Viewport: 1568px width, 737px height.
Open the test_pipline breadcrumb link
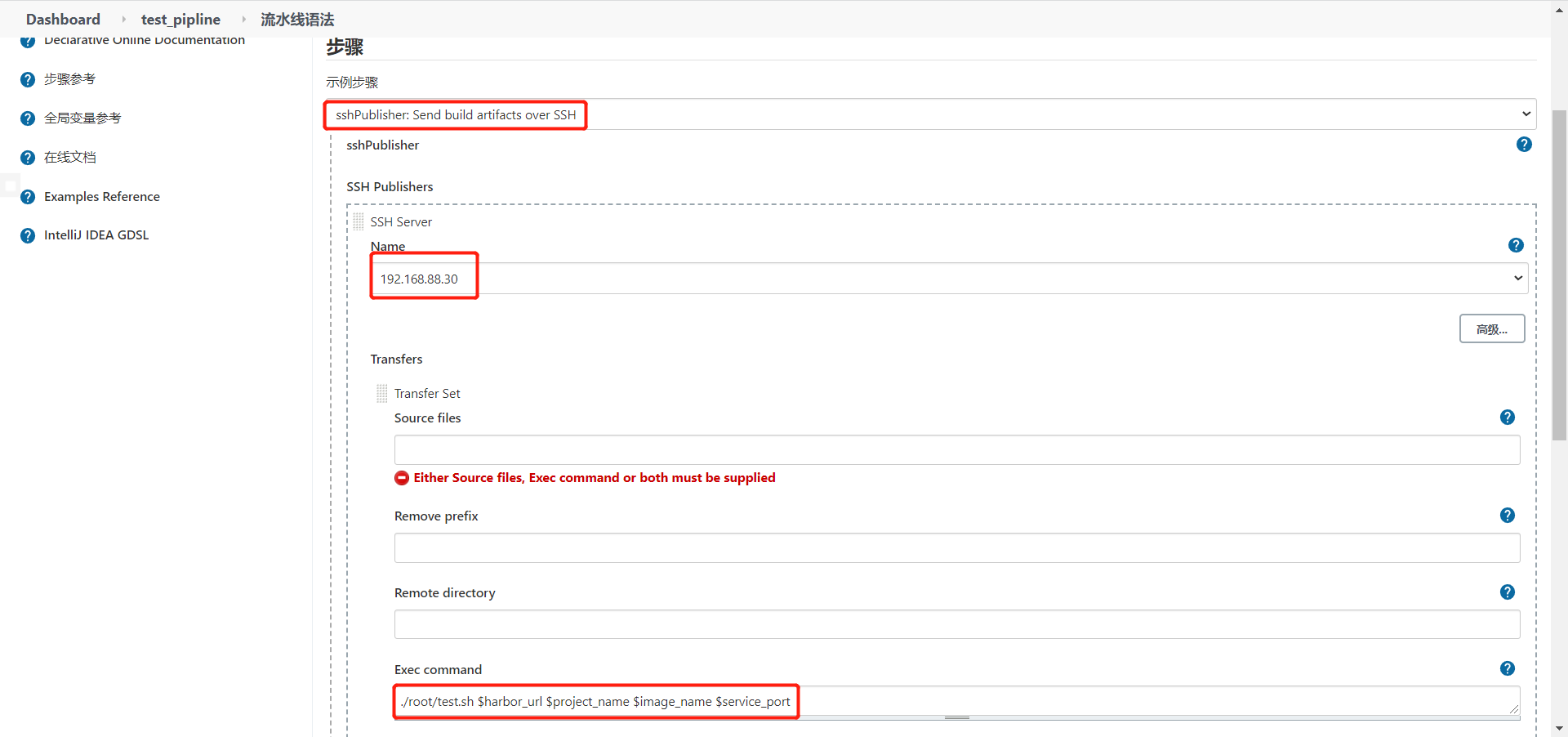(x=180, y=19)
